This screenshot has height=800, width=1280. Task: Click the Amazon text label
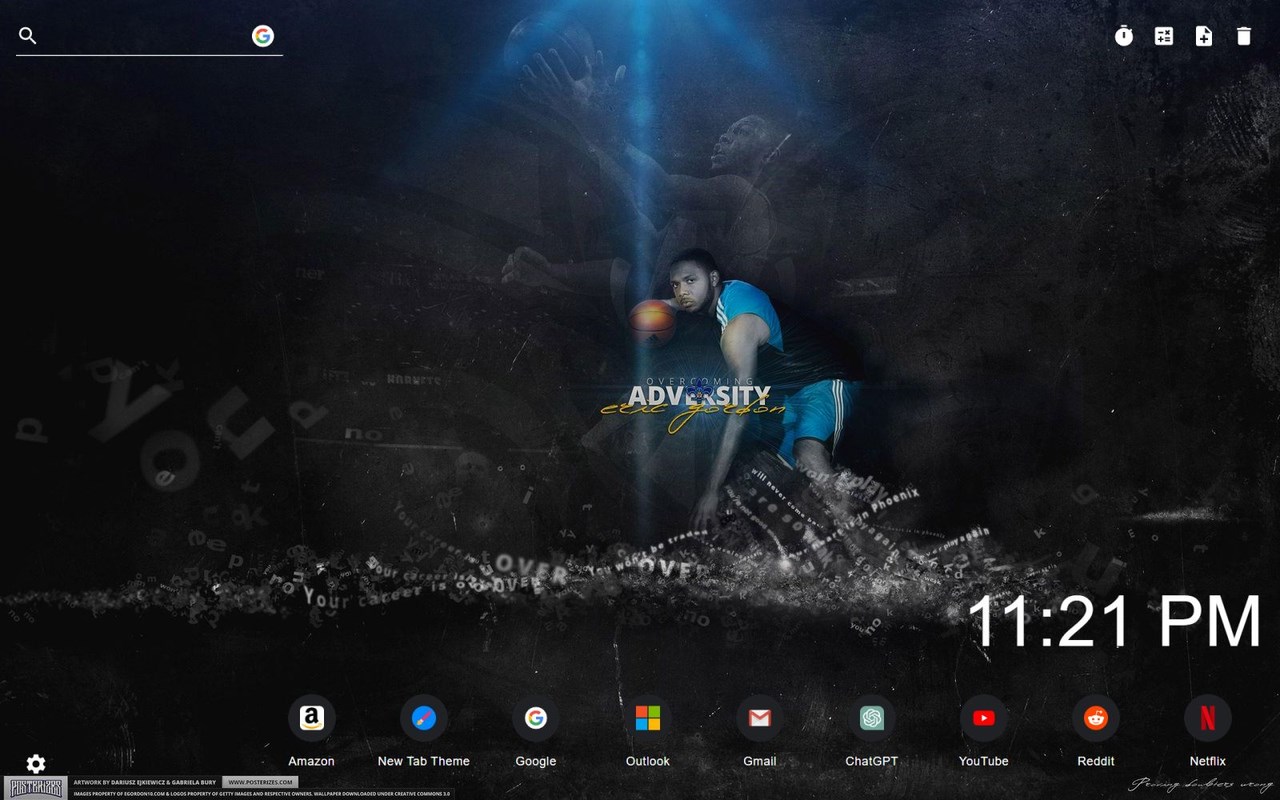[x=312, y=761]
